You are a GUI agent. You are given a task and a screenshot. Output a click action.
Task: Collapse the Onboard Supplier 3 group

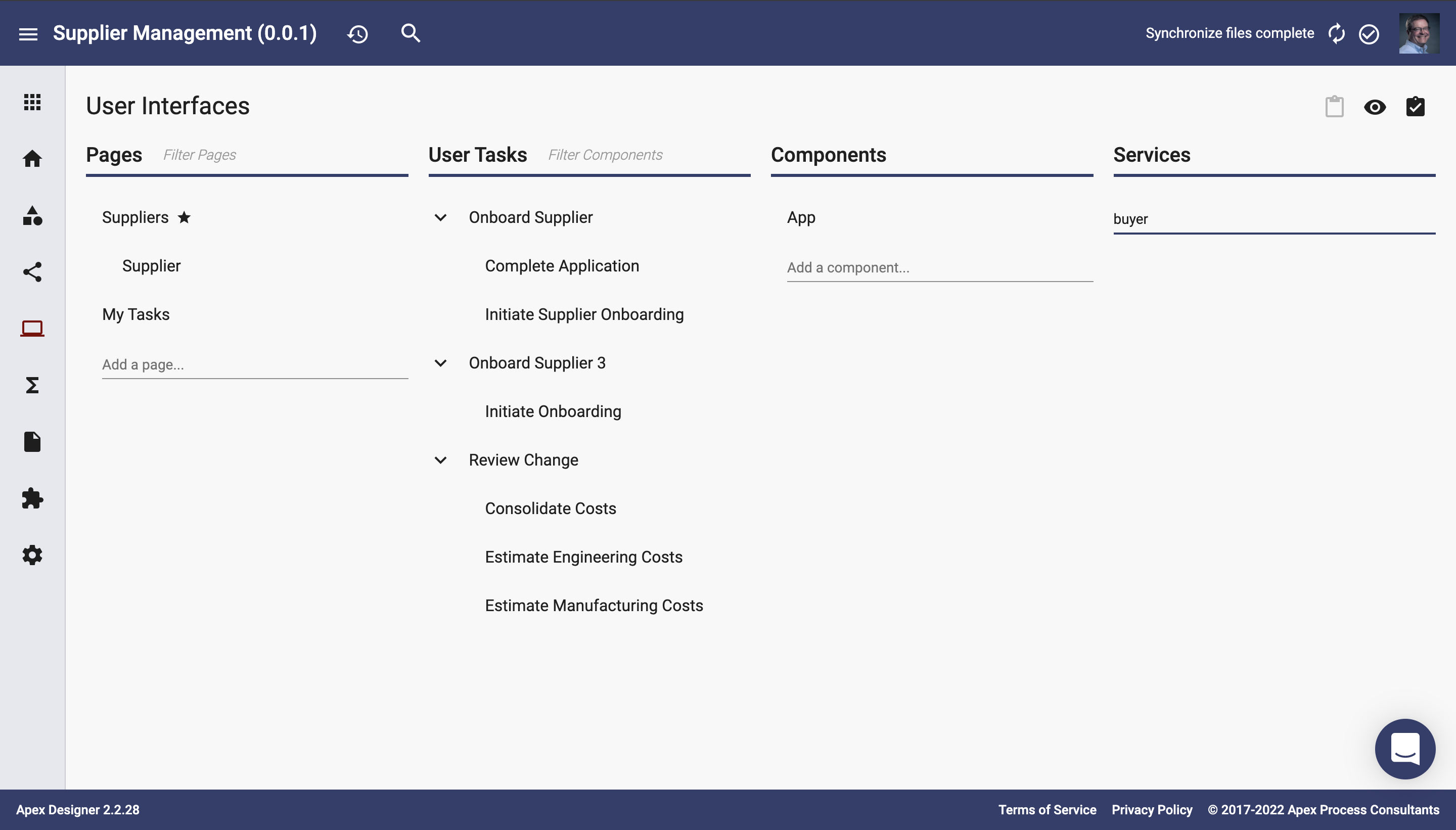point(441,362)
